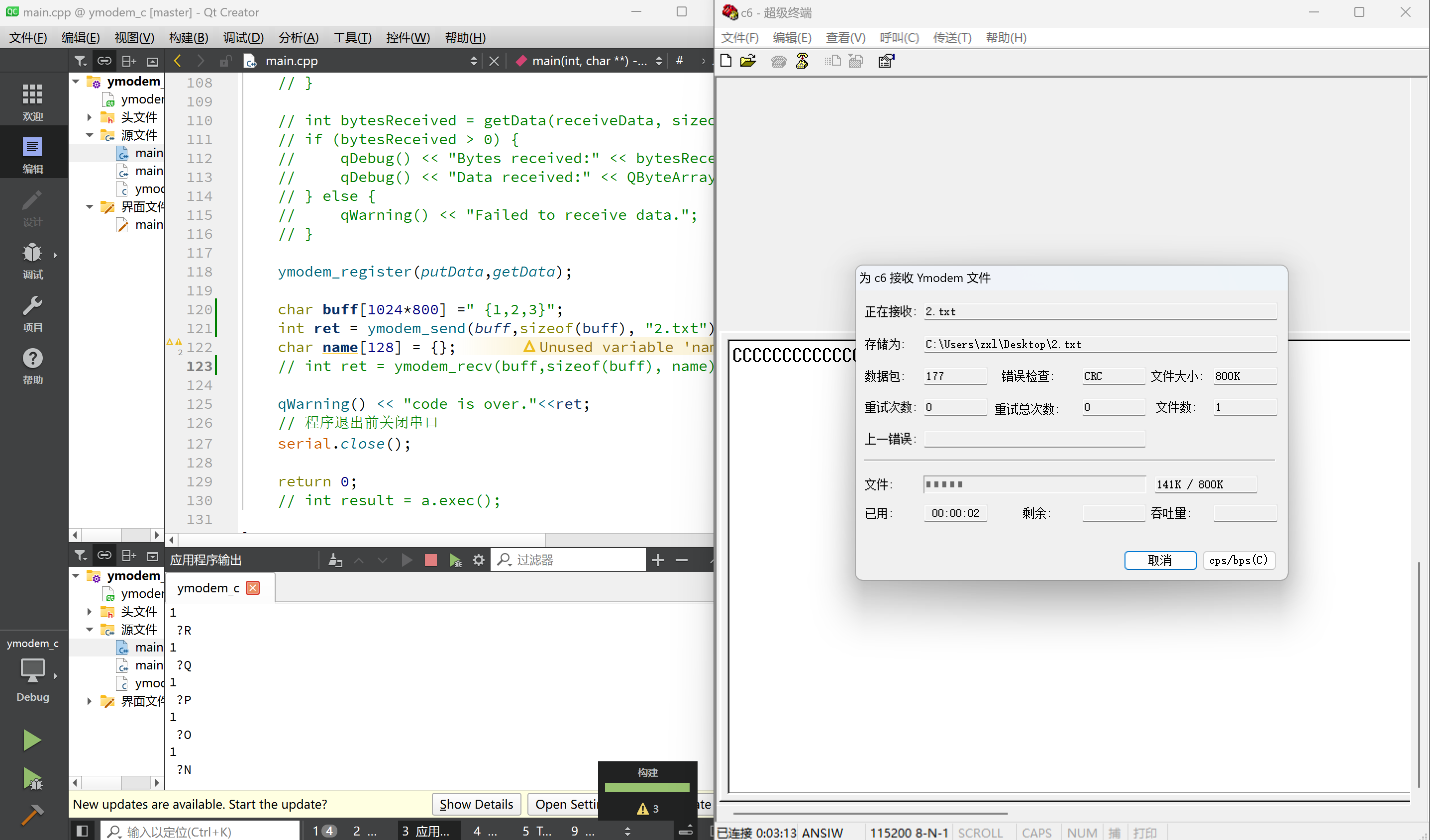1430x840 pixels.
Task: Click the Run (green play) button
Action: [32, 740]
